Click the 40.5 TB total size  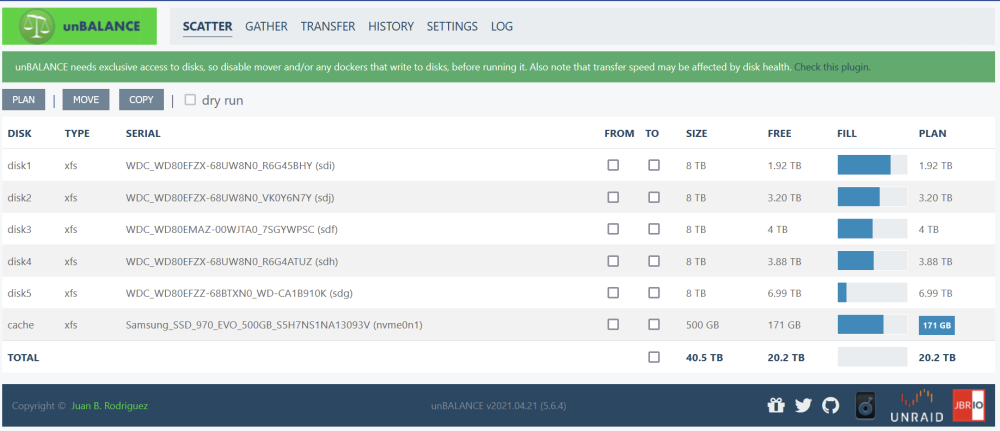(705, 358)
